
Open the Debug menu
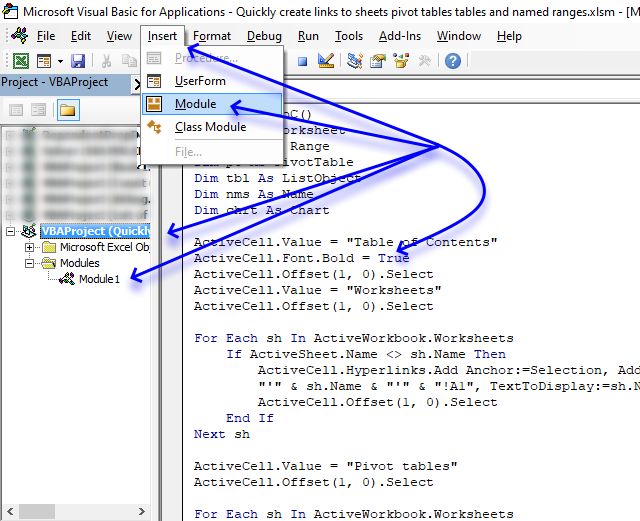click(264, 36)
